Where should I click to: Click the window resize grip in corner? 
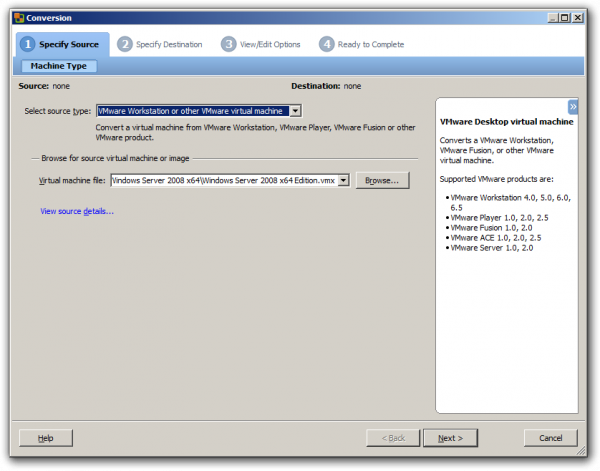point(581,451)
